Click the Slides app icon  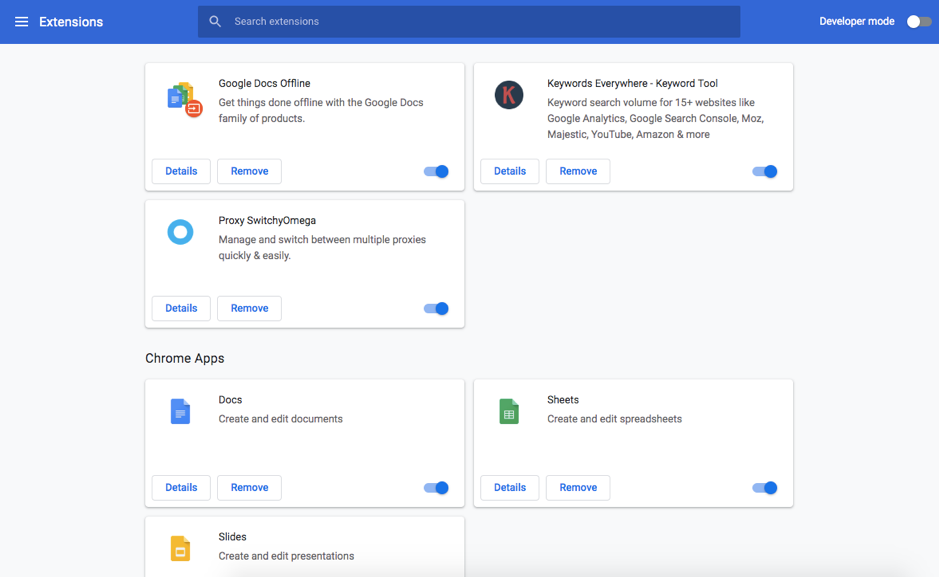[180, 548]
